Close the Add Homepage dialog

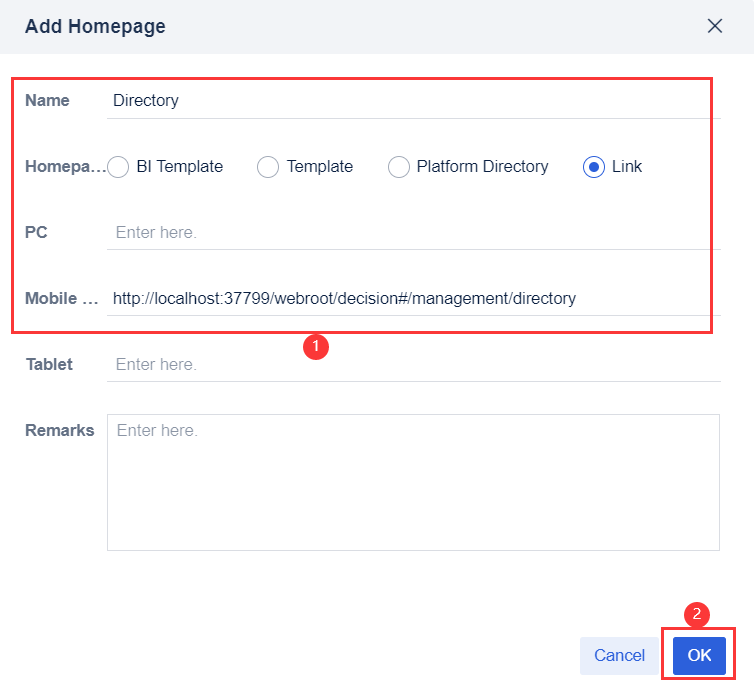[715, 26]
